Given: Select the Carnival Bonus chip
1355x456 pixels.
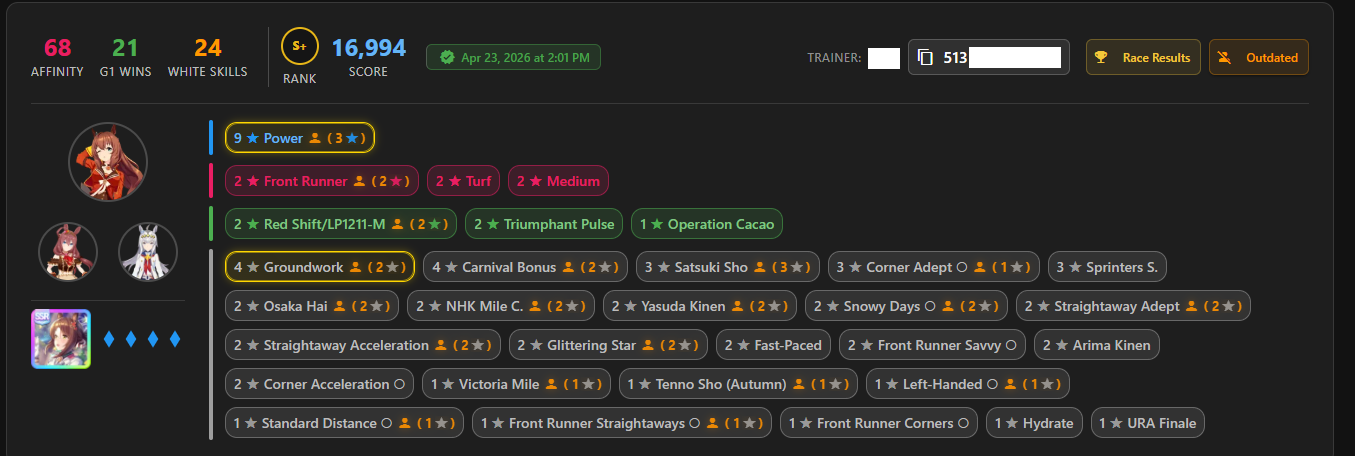Looking at the screenshot, I should click(x=525, y=267).
